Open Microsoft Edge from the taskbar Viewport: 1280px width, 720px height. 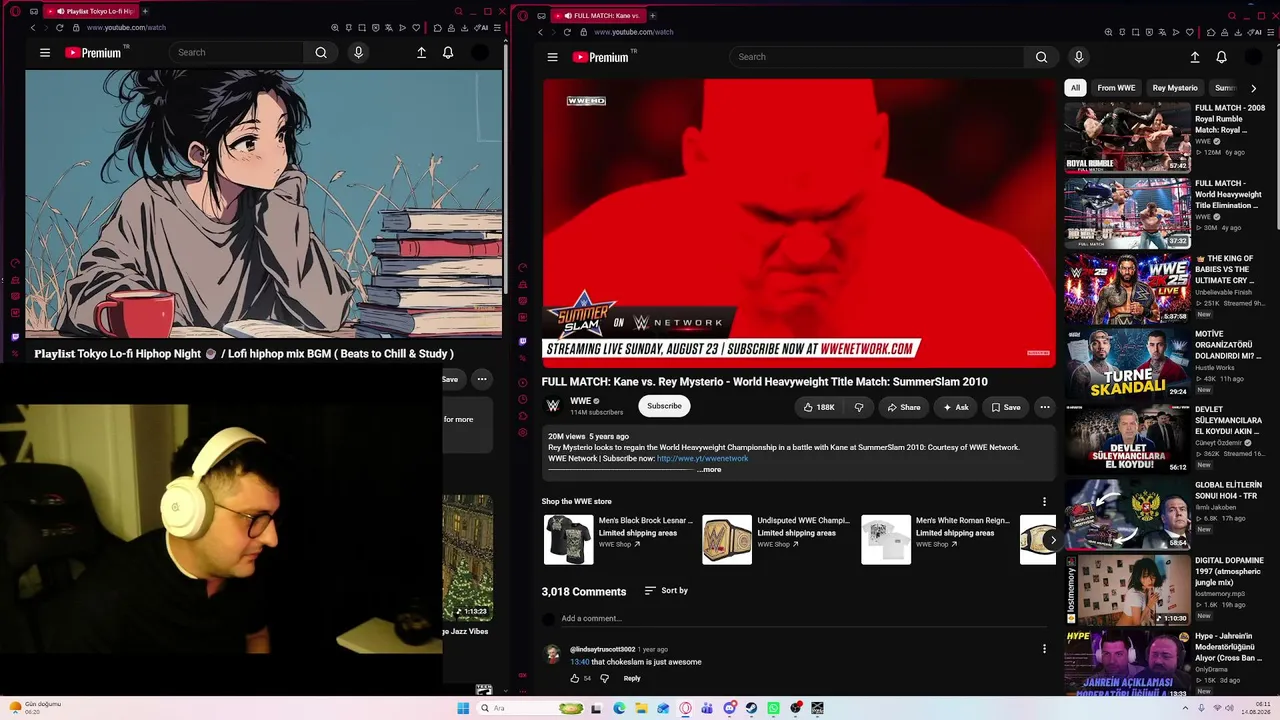point(619,708)
